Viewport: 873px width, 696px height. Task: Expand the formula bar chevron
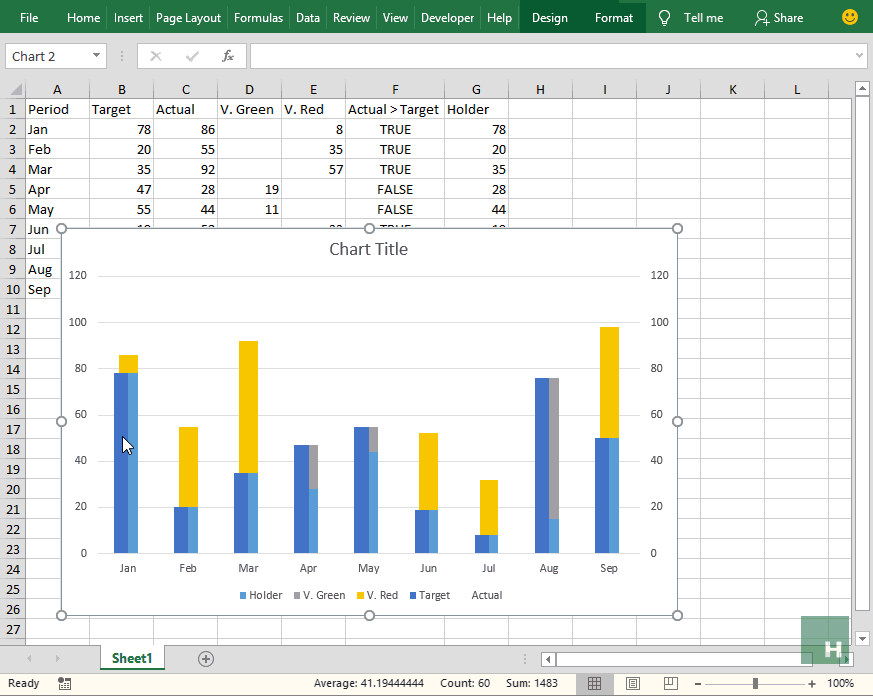point(859,56)
